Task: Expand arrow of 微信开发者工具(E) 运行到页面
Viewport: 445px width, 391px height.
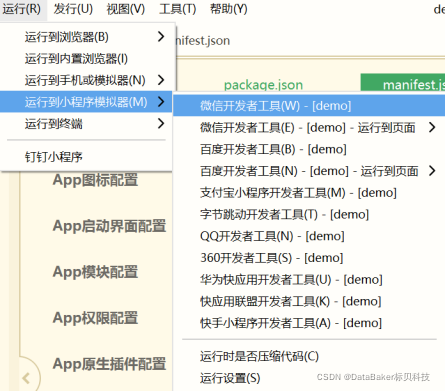Action: (432, 127)
